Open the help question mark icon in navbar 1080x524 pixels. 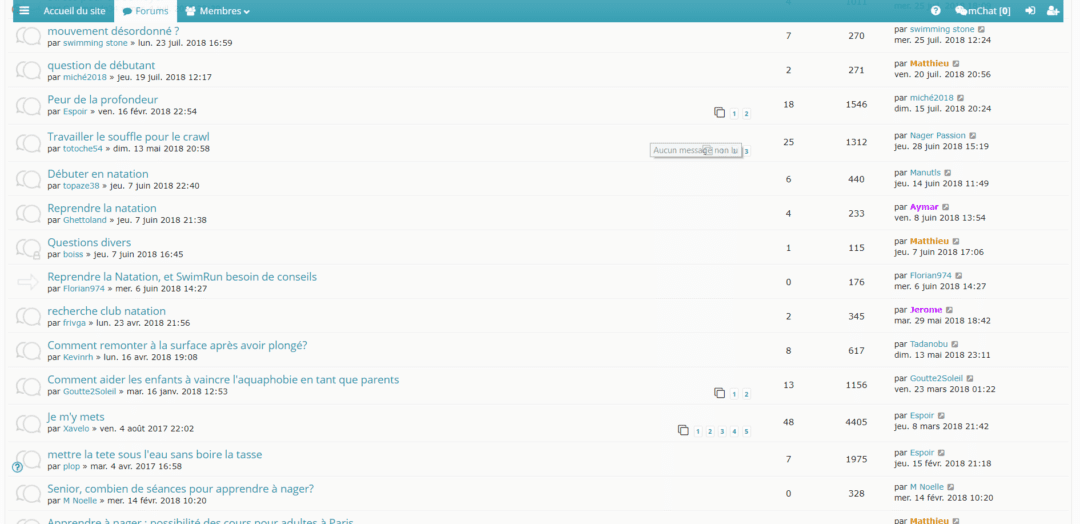click(935, 11)
